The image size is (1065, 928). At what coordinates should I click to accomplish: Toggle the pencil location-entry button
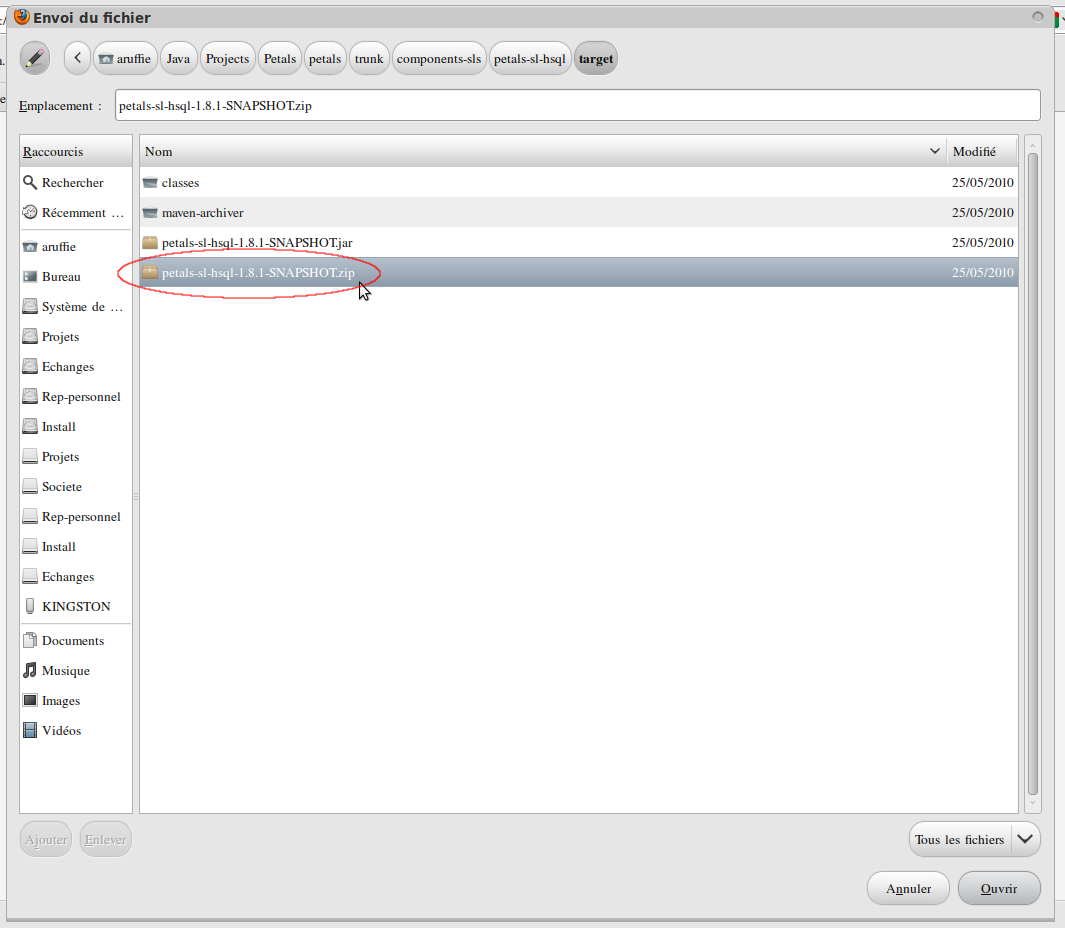pos(35,59)
